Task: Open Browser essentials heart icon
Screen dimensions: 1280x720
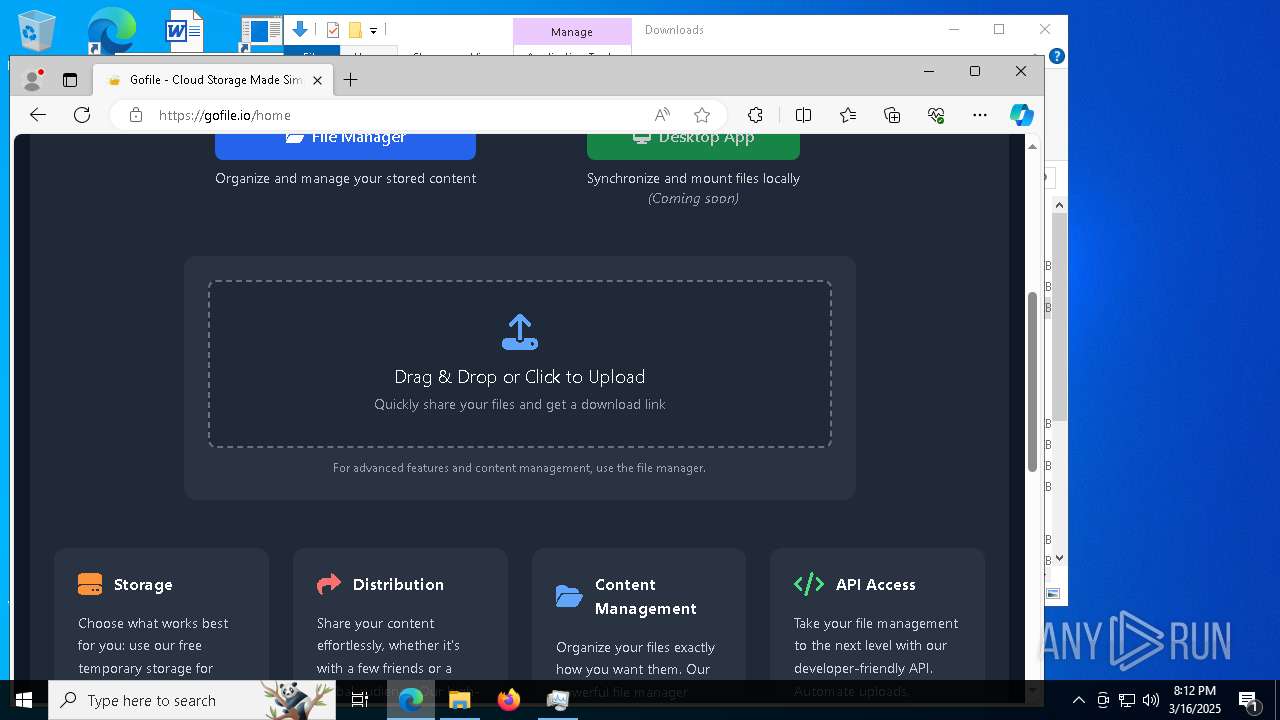Action: click(936, 115)
